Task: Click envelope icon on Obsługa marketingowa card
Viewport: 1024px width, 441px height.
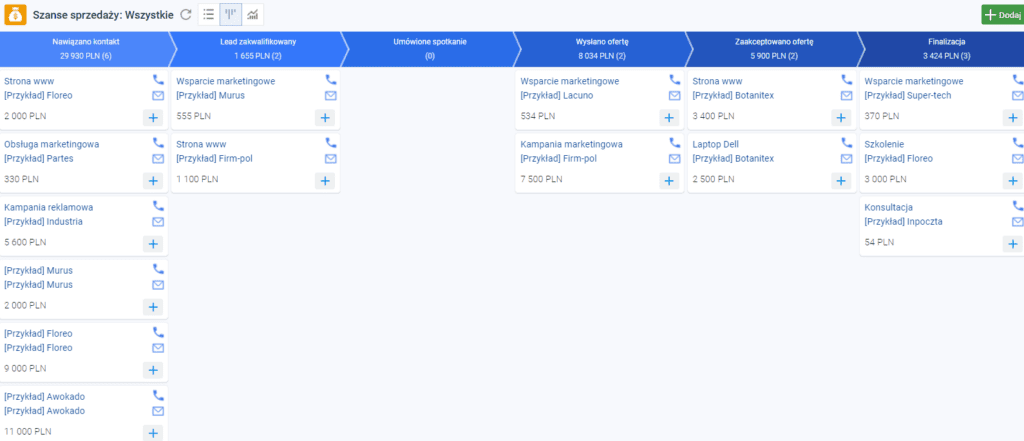Action: (x=158, y=159)
